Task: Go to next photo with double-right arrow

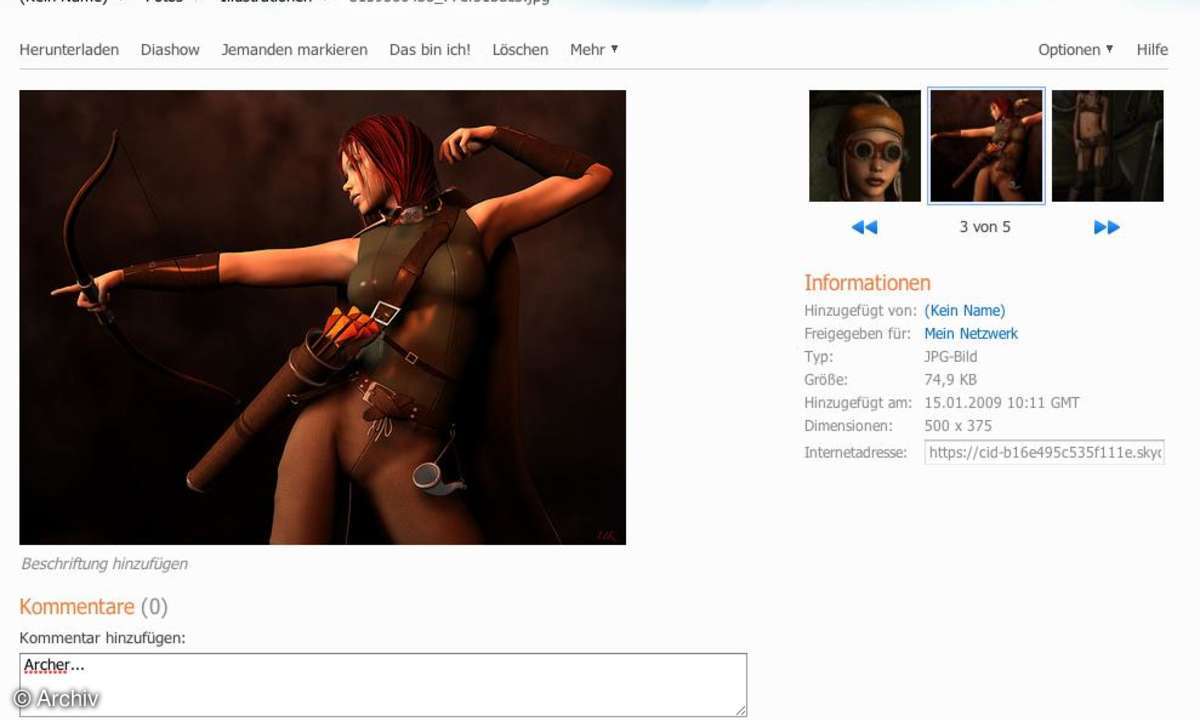Action: pyautogui.click(x=1106, y=227)
